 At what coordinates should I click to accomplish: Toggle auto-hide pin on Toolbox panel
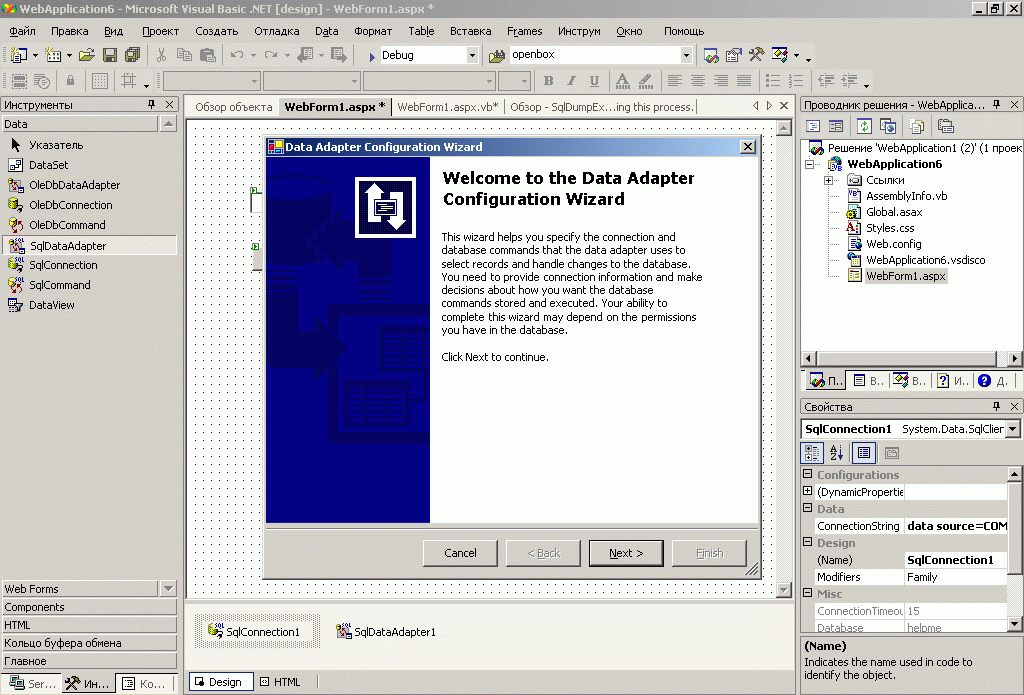point(152,105)
